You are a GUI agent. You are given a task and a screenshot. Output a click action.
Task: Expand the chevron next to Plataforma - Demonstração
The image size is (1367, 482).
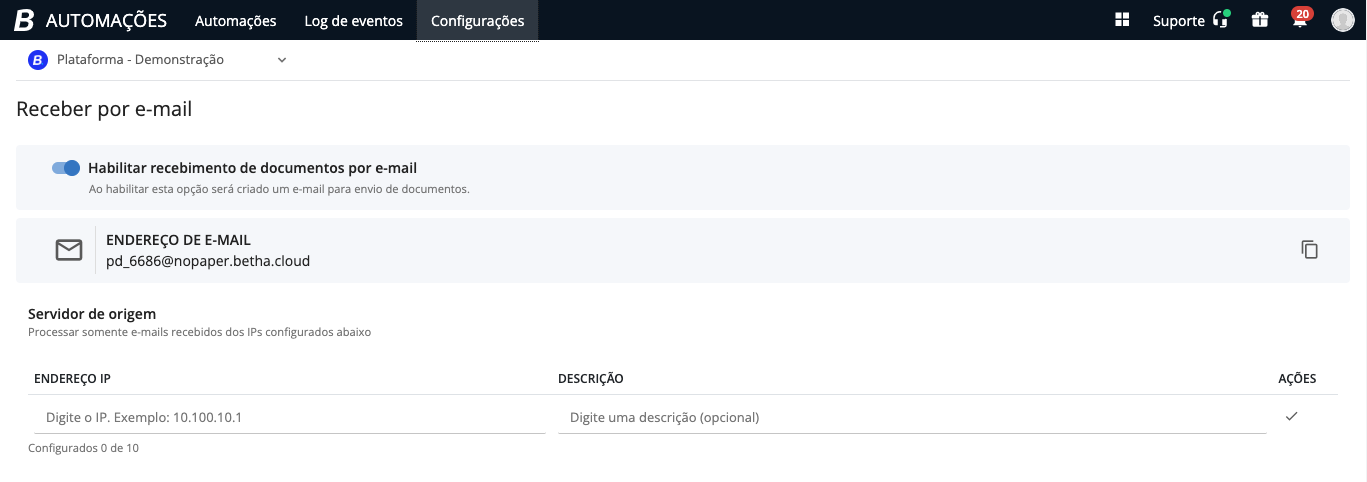(282, 60)
